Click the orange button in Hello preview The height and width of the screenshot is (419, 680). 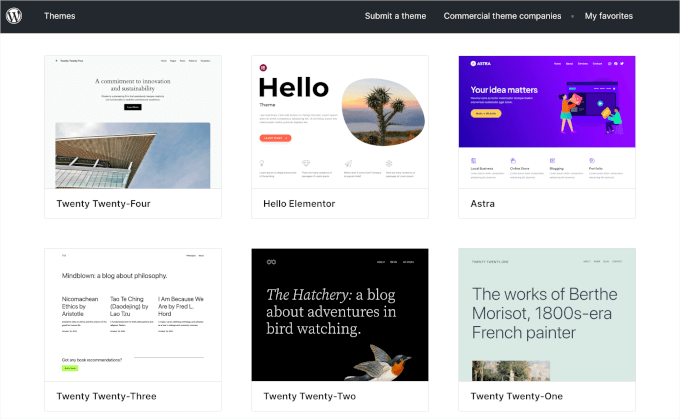tap(275, 138)
